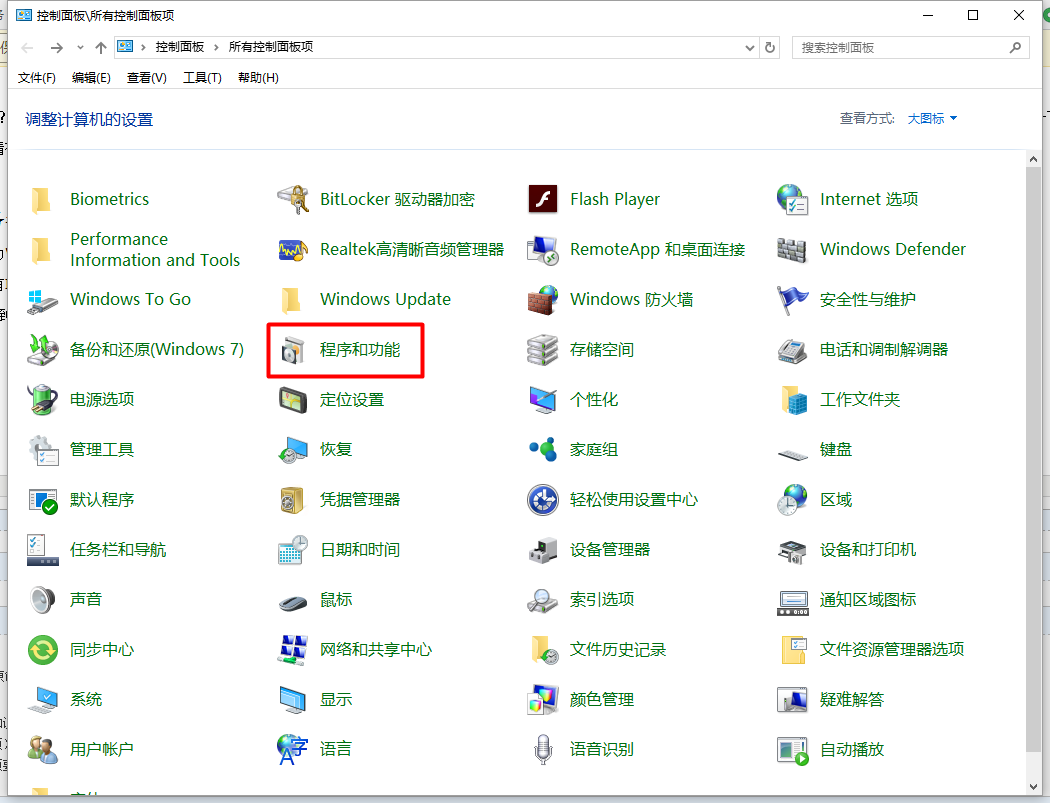Open the 疑难解答 link

[x=852, y=700]
